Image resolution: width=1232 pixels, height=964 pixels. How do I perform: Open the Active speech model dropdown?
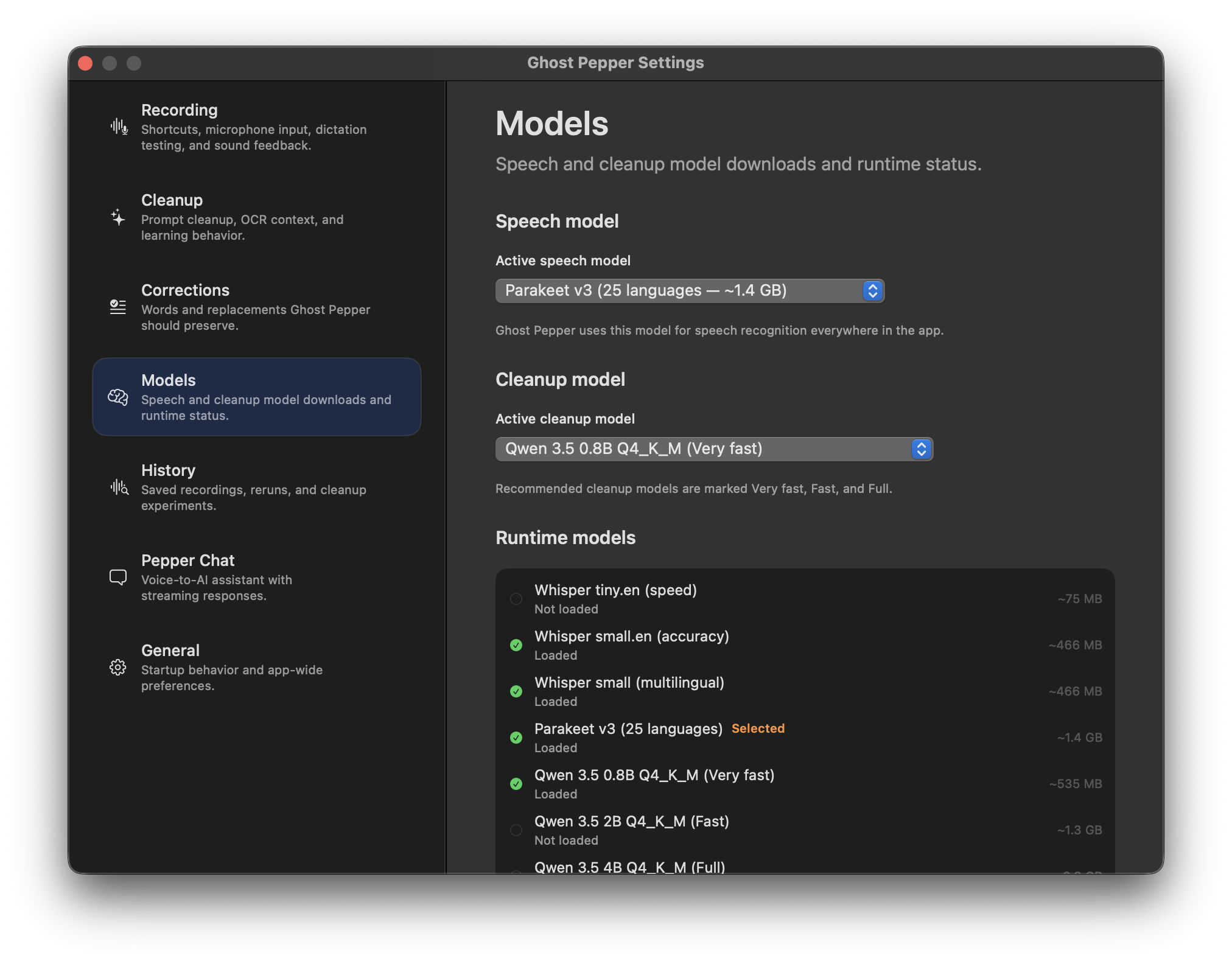(690, 291)
